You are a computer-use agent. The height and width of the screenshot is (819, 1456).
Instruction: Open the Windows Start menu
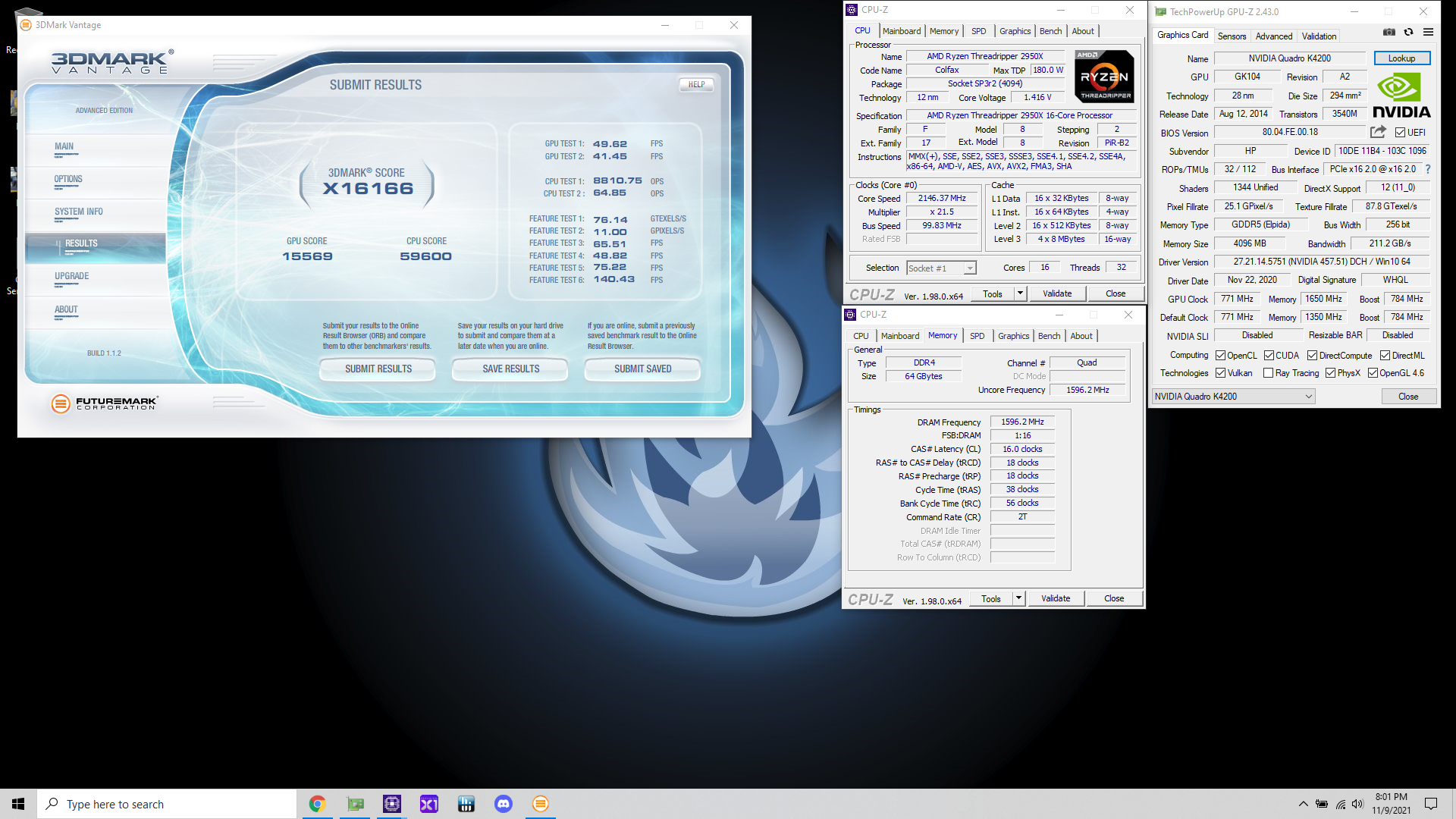[18, 804]
